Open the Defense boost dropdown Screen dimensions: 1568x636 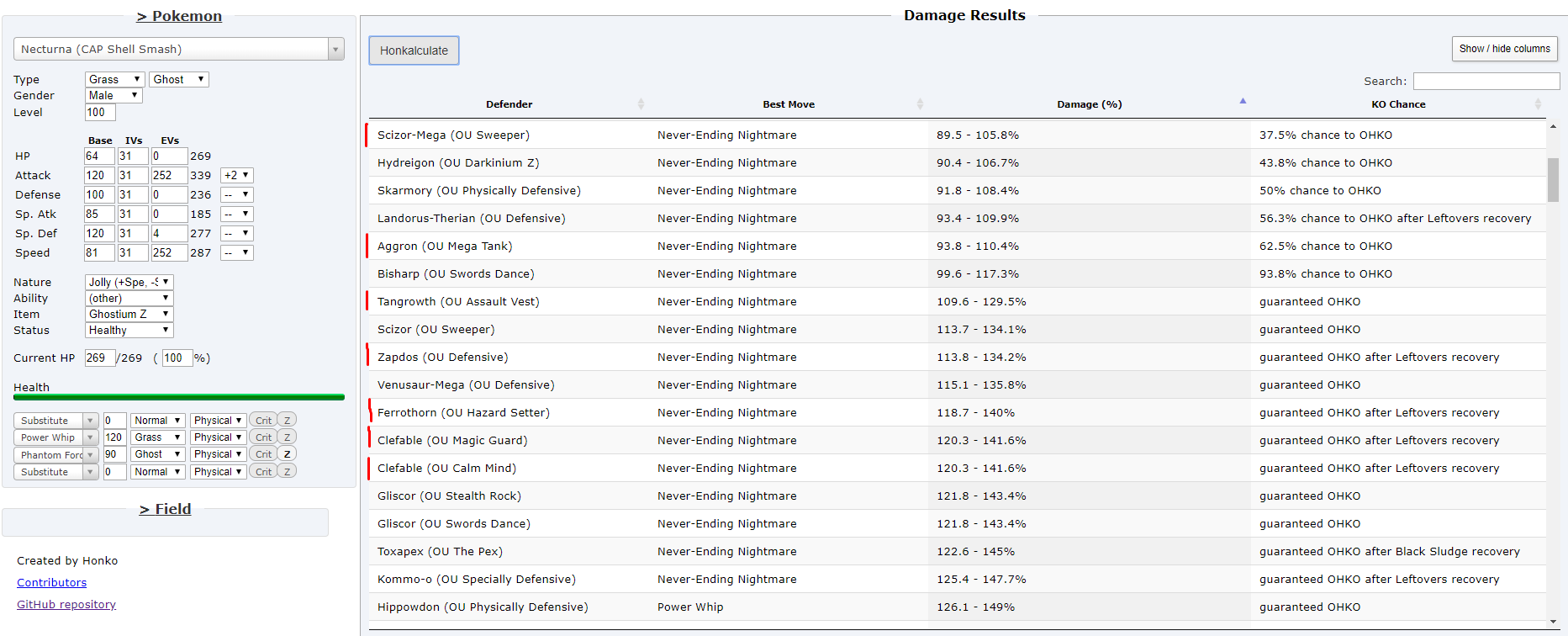click(236, 194)
